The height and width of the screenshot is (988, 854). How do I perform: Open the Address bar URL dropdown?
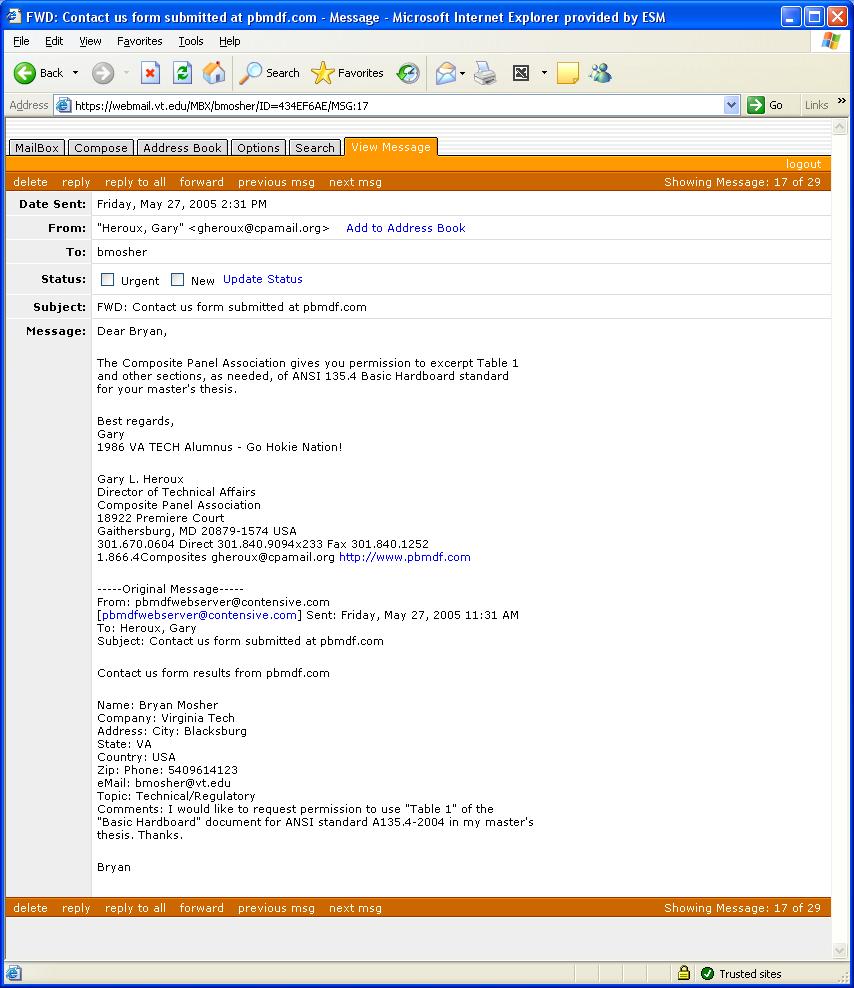pos(731,105)
